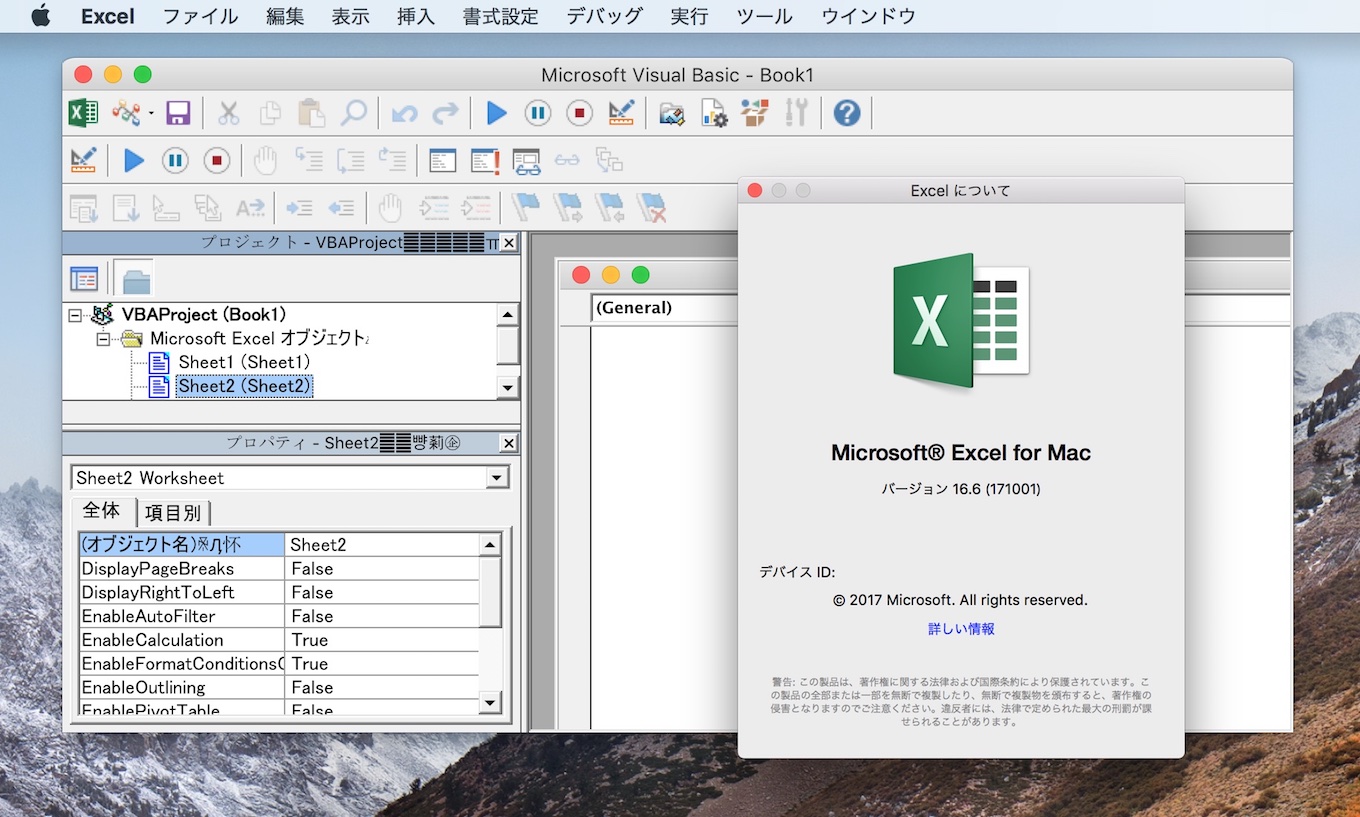Screen dimensions: 1360x817
Task: Click View Object icon in Project panel
Action: [x=84, y=279]
